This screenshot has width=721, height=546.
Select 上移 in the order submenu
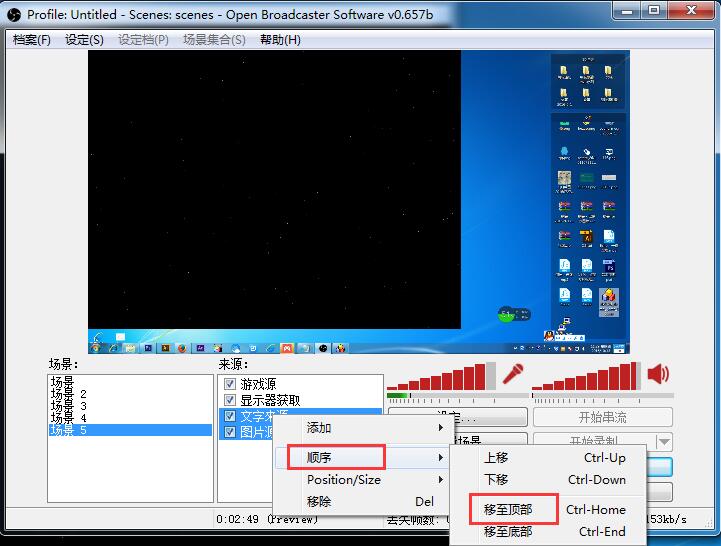[x=548, y=458]
